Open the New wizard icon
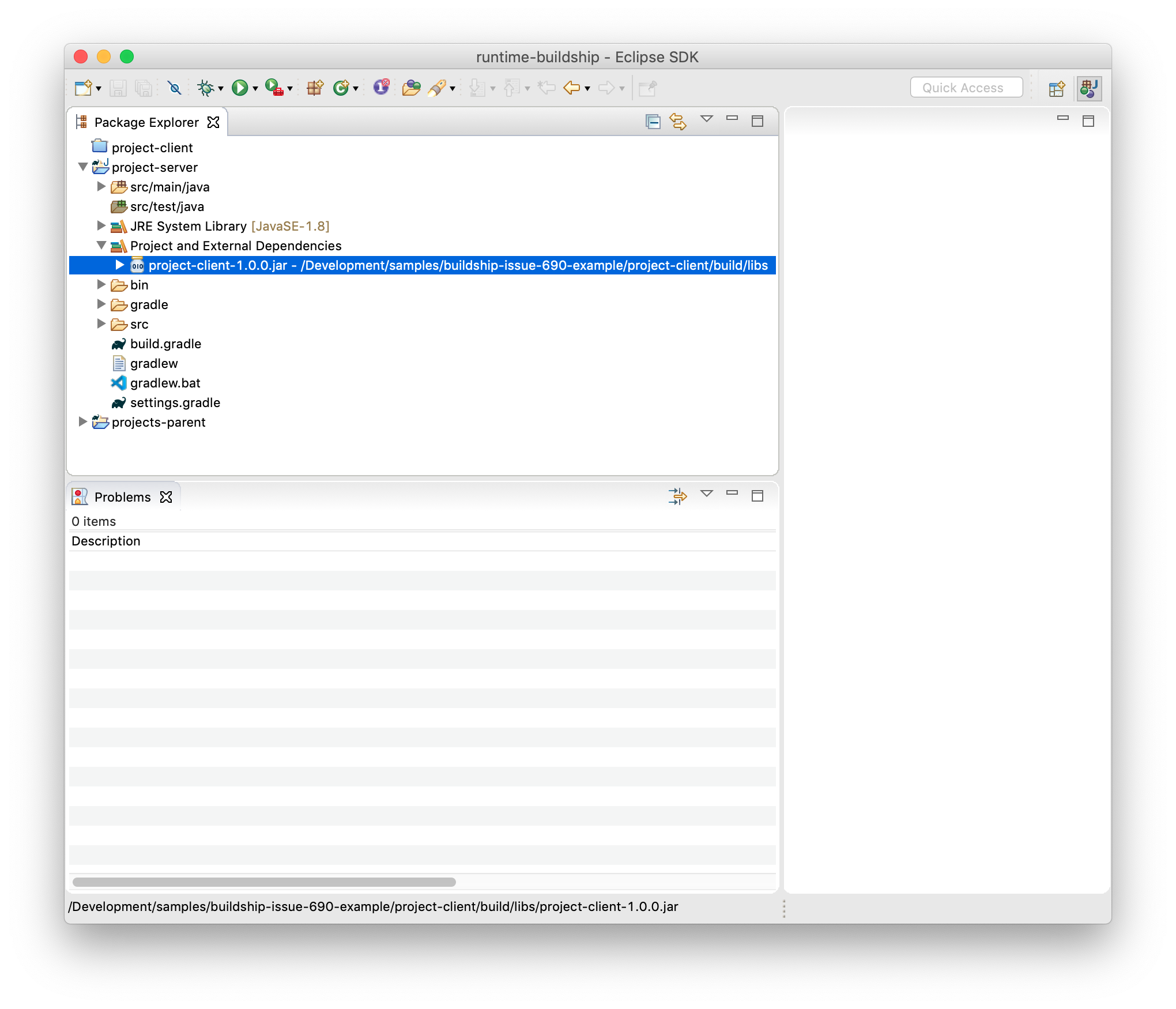The width and height of the screenshot is (1176, 1009). 83,88
